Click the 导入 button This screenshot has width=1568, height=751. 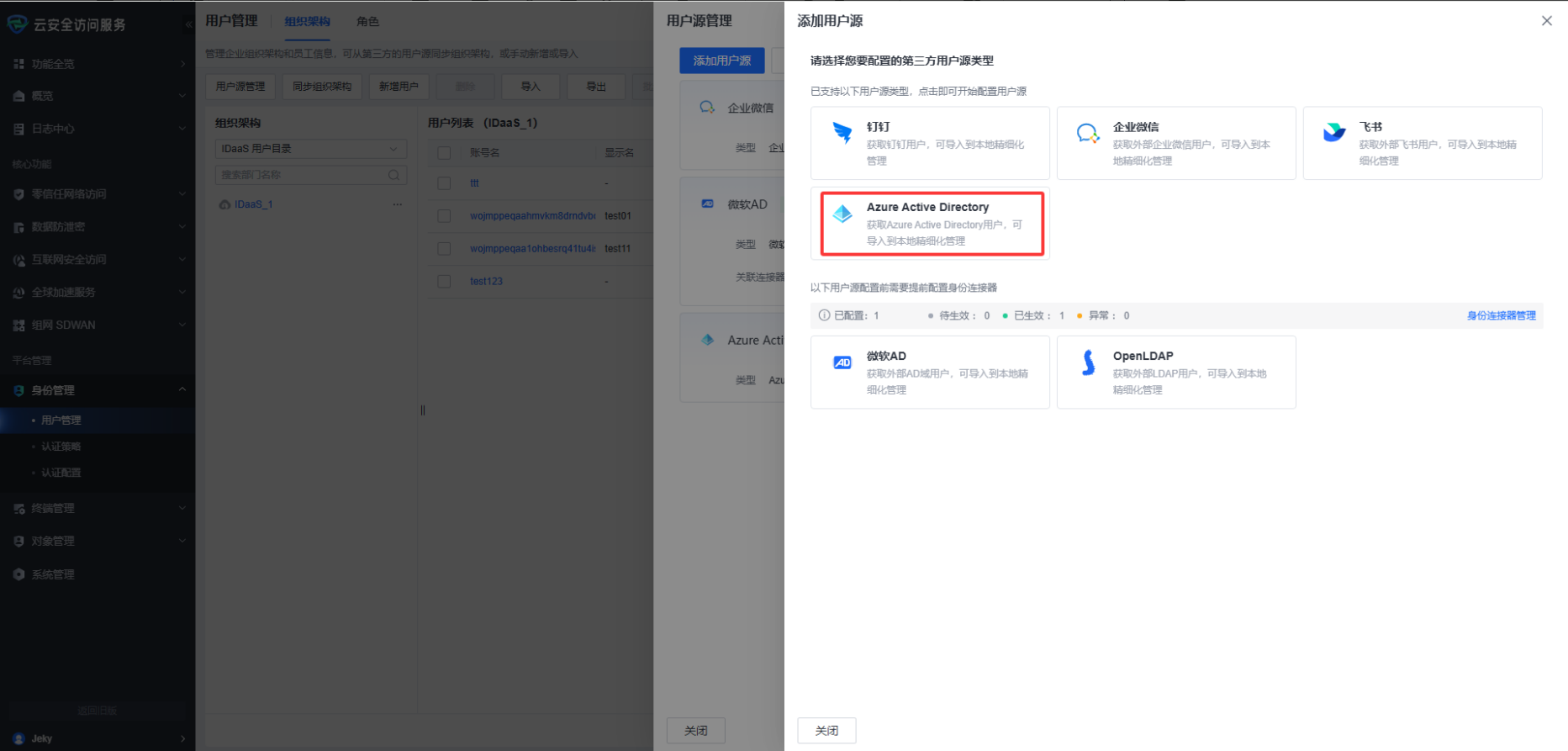[x=531, y=87]
